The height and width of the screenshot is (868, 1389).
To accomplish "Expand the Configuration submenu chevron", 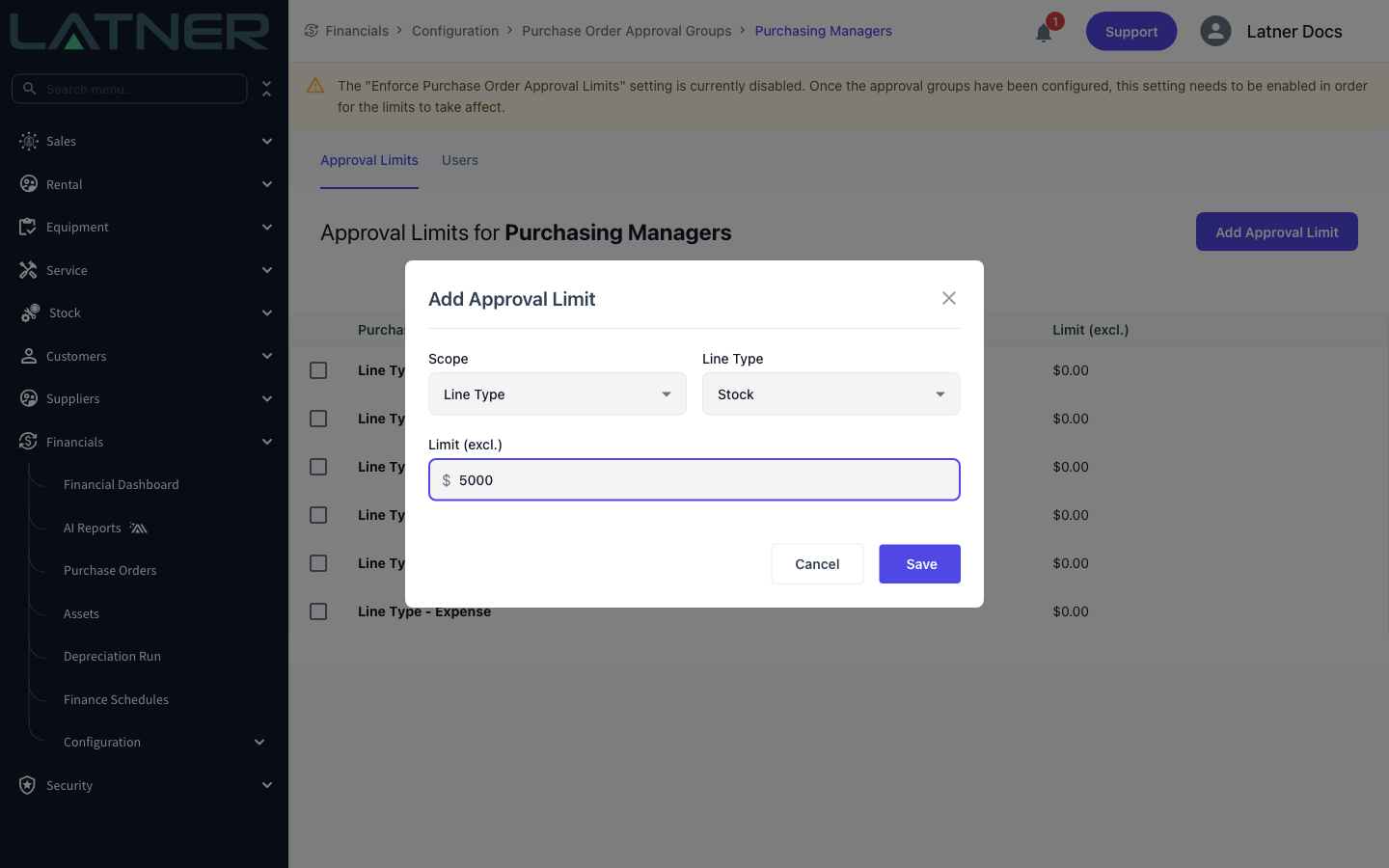I will pos(259,742).
